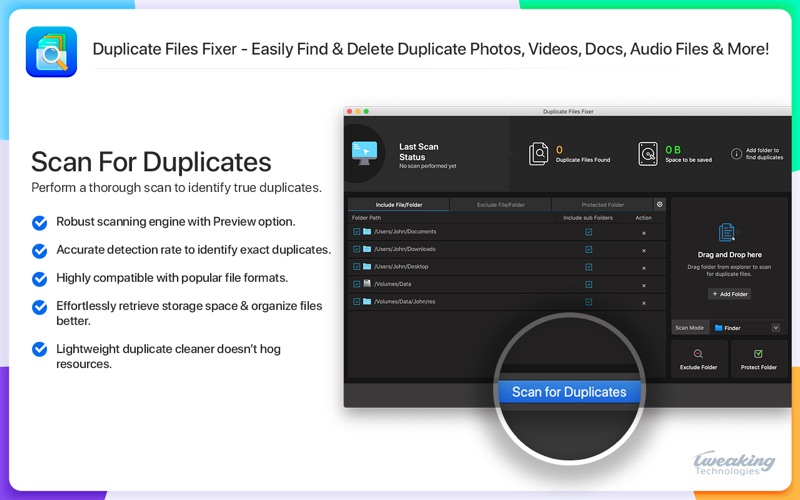Image resolution: width=800 pixels, height=500 pixels.
Task: Click the Protect Folder button label
Action: [x=759, y=367]
